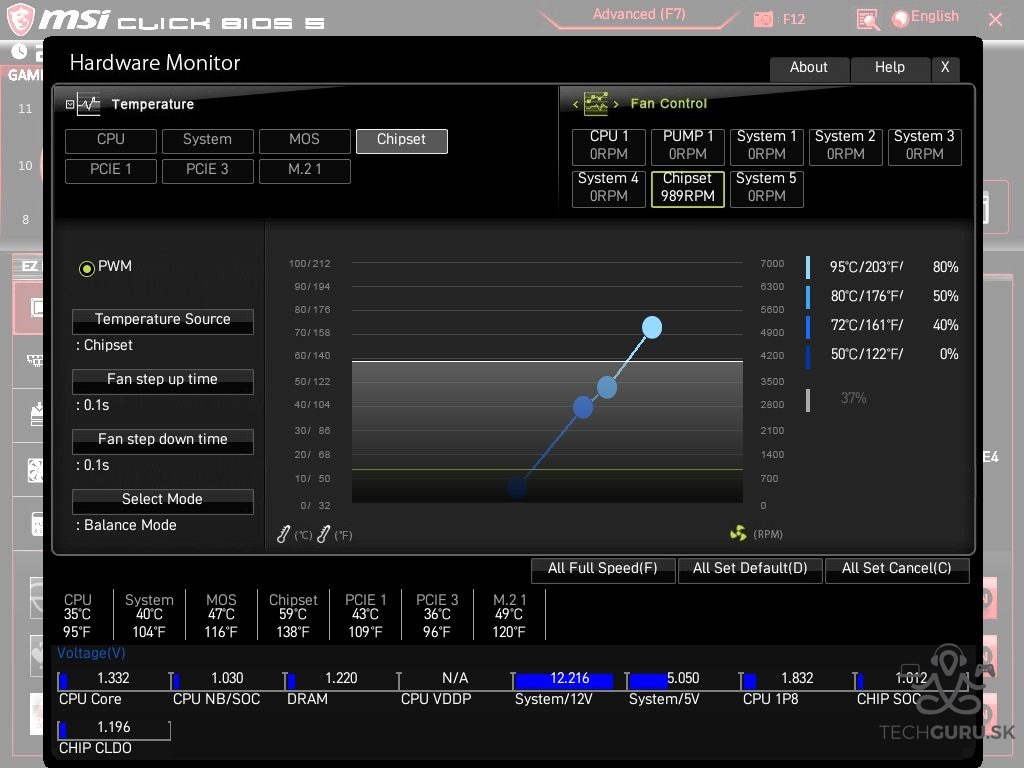This screenshot has width=1024, height=768.
Task: Close Hardware Monitor with X button
Action: [945, 68]
